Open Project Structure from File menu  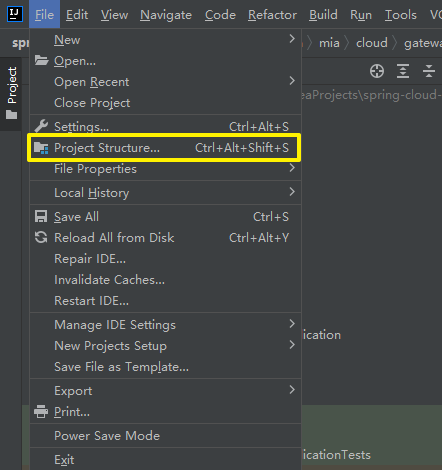pyautogui.click(x=165, y=148)
